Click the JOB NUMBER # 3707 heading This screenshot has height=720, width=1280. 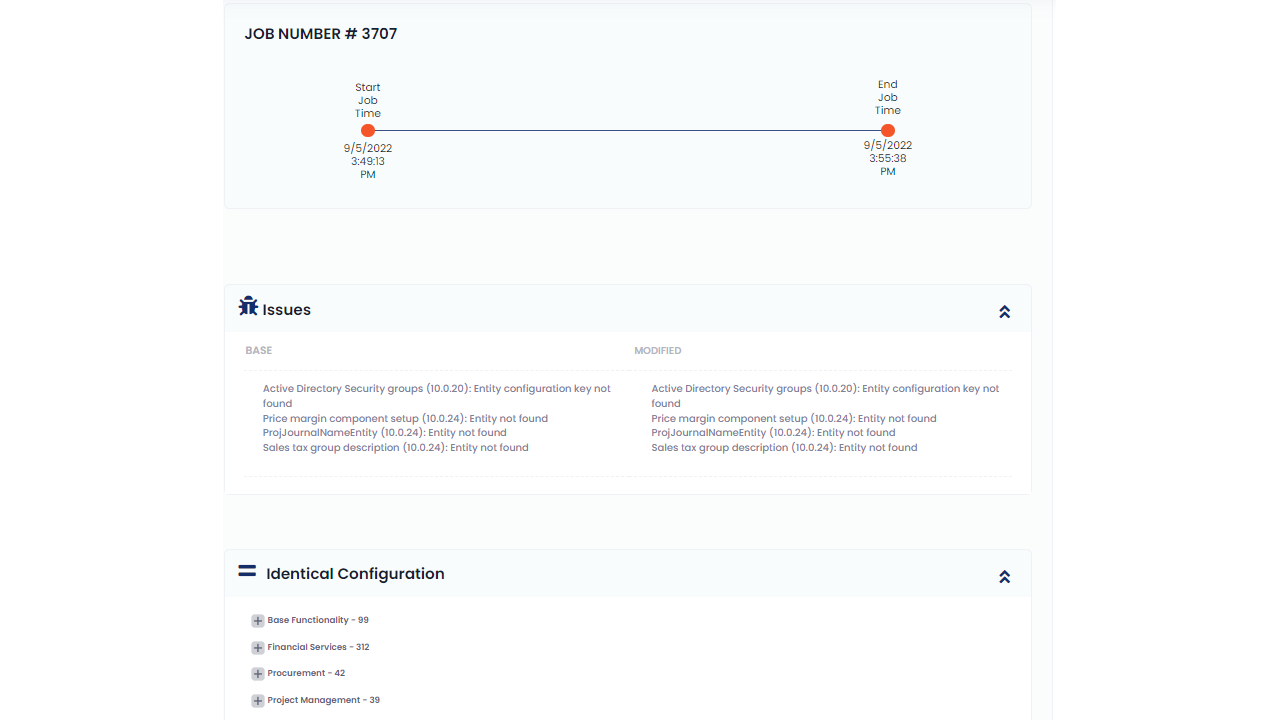click(x=321, y=34)
